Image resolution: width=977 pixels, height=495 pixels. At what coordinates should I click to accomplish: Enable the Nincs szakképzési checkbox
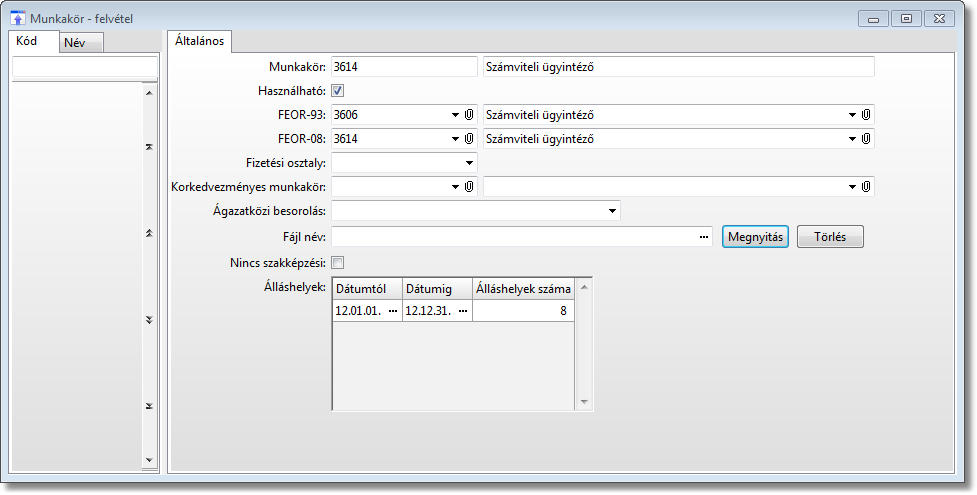pyautogui.click(x=338, y=262)
